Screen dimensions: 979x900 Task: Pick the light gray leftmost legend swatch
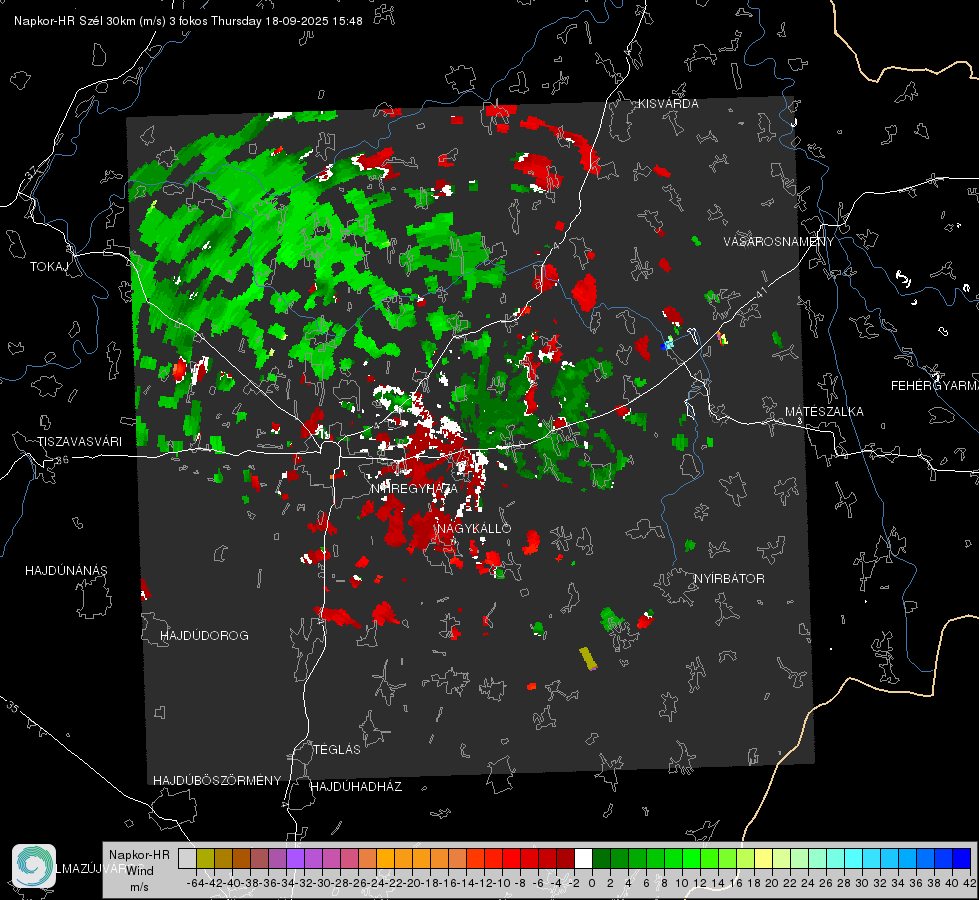pyautogui.click(x=187, y=858)
